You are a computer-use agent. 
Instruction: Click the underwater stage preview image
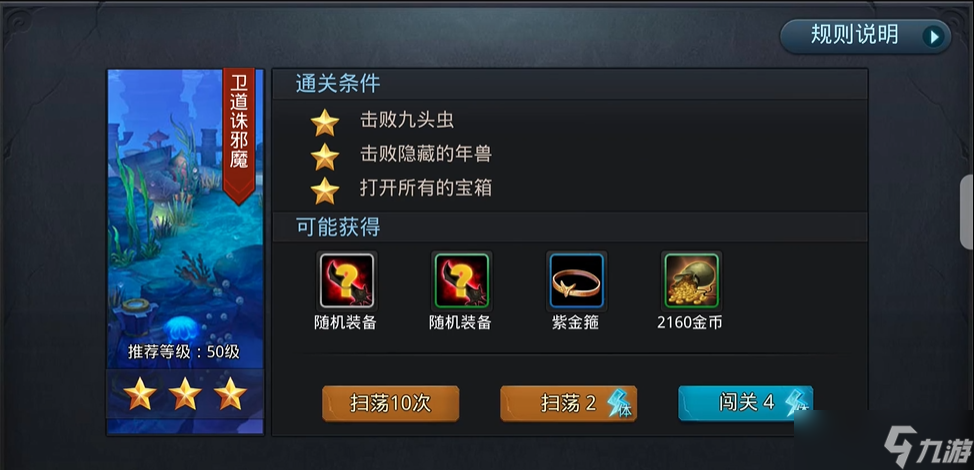[x=185, y=219]
